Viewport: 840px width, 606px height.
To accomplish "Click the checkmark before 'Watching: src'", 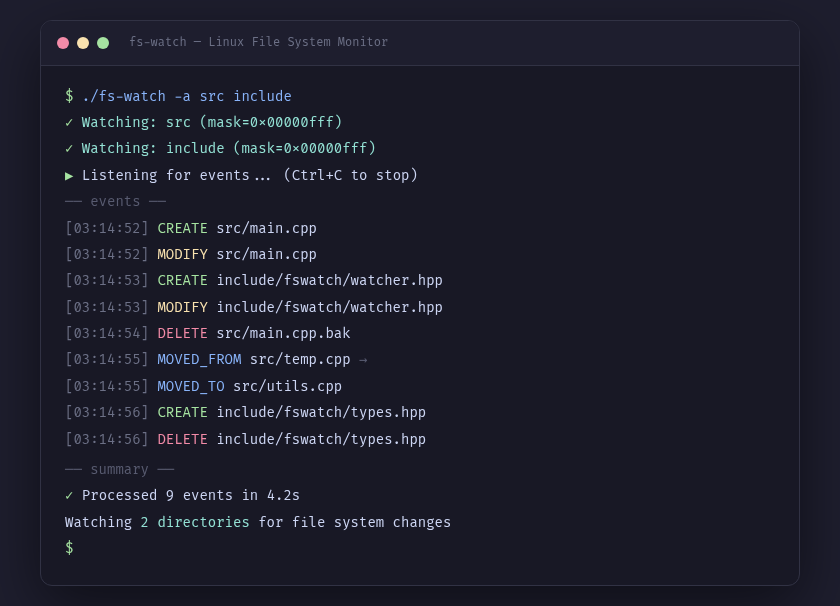I will pos(69,123).
